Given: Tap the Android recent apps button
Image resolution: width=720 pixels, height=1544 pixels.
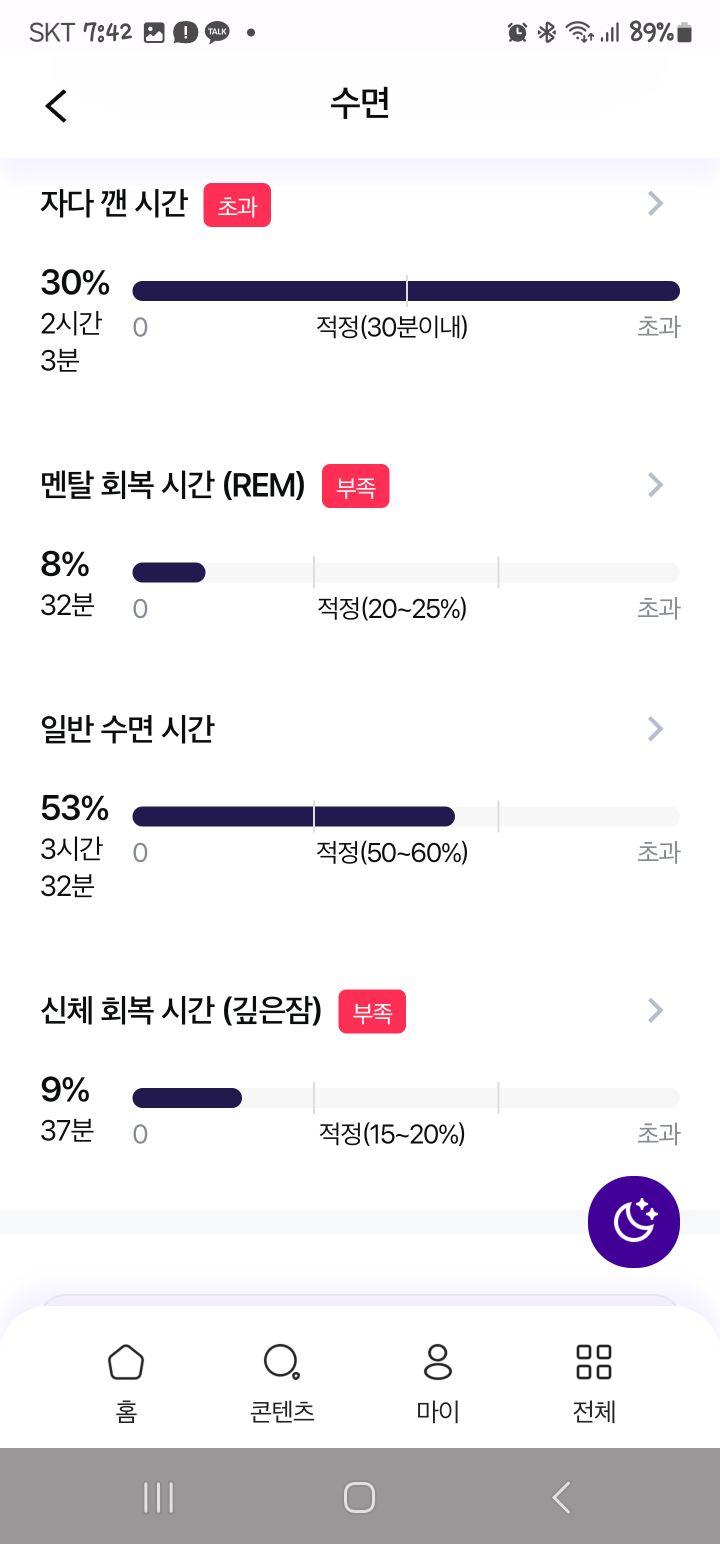Looking at the screenshot, I should 158,1497.
